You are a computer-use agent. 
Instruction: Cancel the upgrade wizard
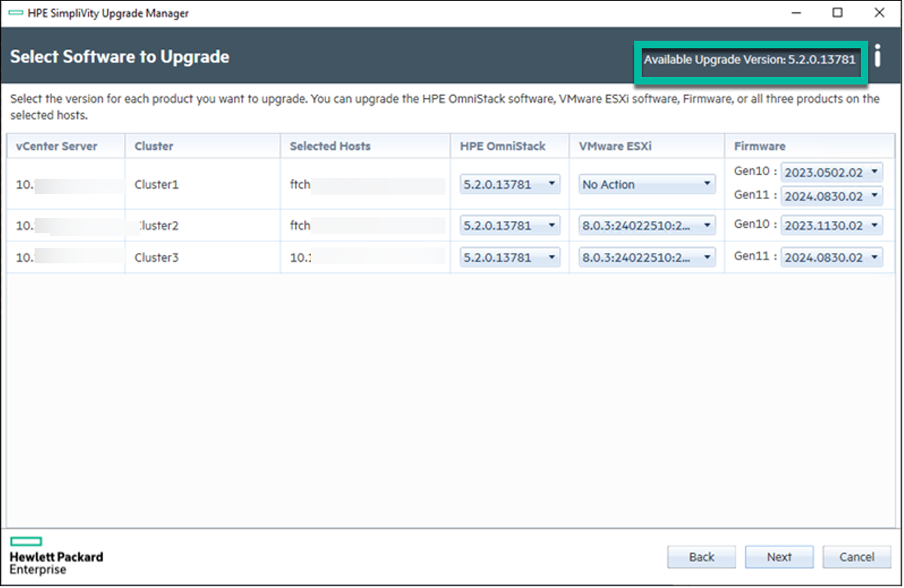[x=857, y=557]
